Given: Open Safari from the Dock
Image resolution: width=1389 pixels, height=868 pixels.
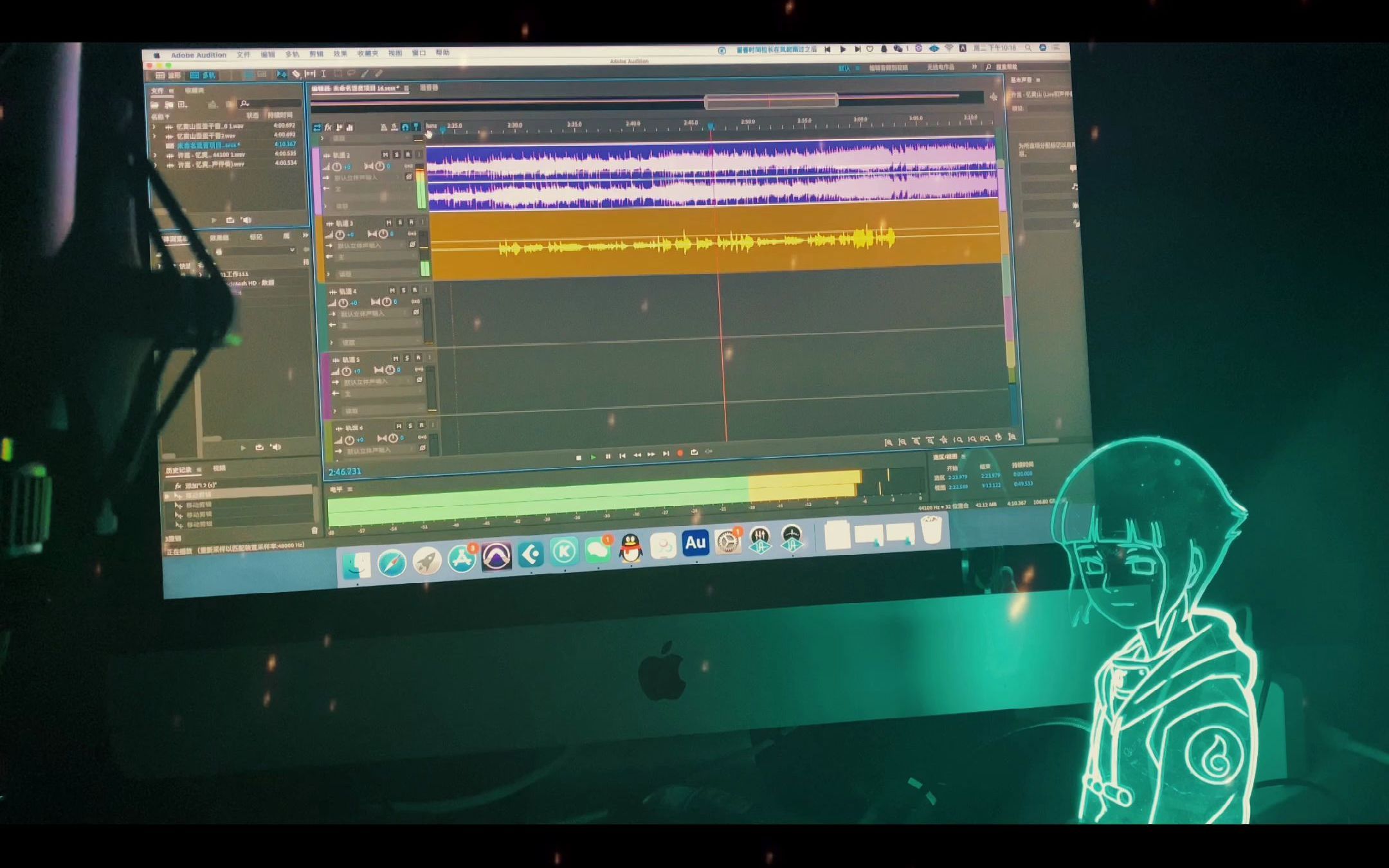Looking at the screenshot, I should 392,563.
